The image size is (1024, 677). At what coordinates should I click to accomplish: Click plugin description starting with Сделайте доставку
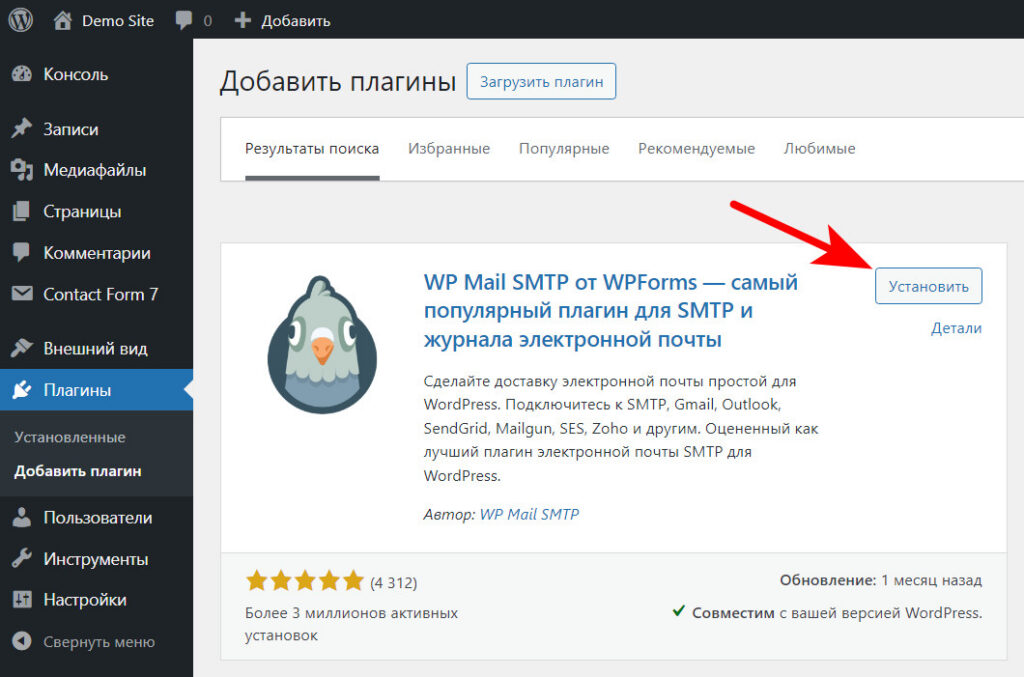[x=621, y=428]
